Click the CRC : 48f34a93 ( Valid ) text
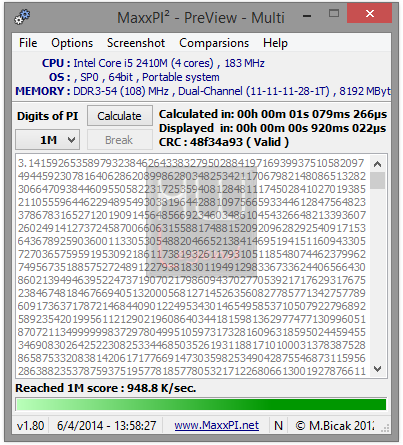Image resolution: width=403 pixels, height=445 pixels. (224, 142)
